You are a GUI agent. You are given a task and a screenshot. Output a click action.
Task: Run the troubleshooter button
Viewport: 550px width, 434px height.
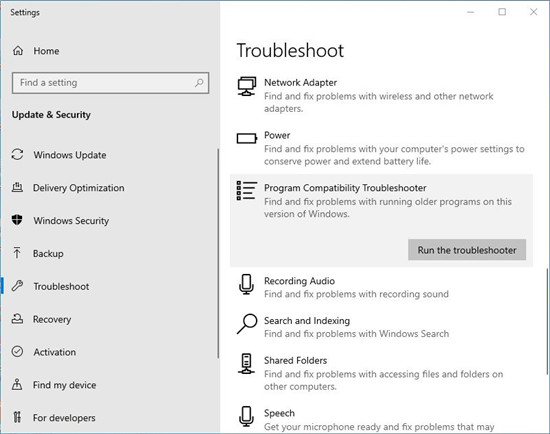pyautogui.click(x=467, y=250)
